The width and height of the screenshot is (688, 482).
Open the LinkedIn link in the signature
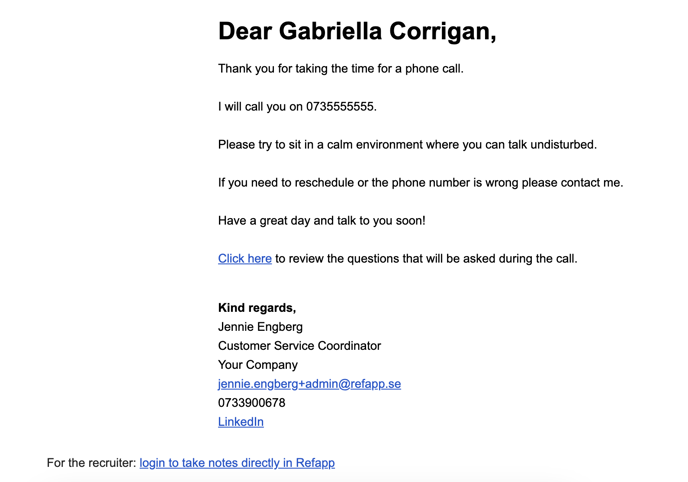[x=241, y=421]
